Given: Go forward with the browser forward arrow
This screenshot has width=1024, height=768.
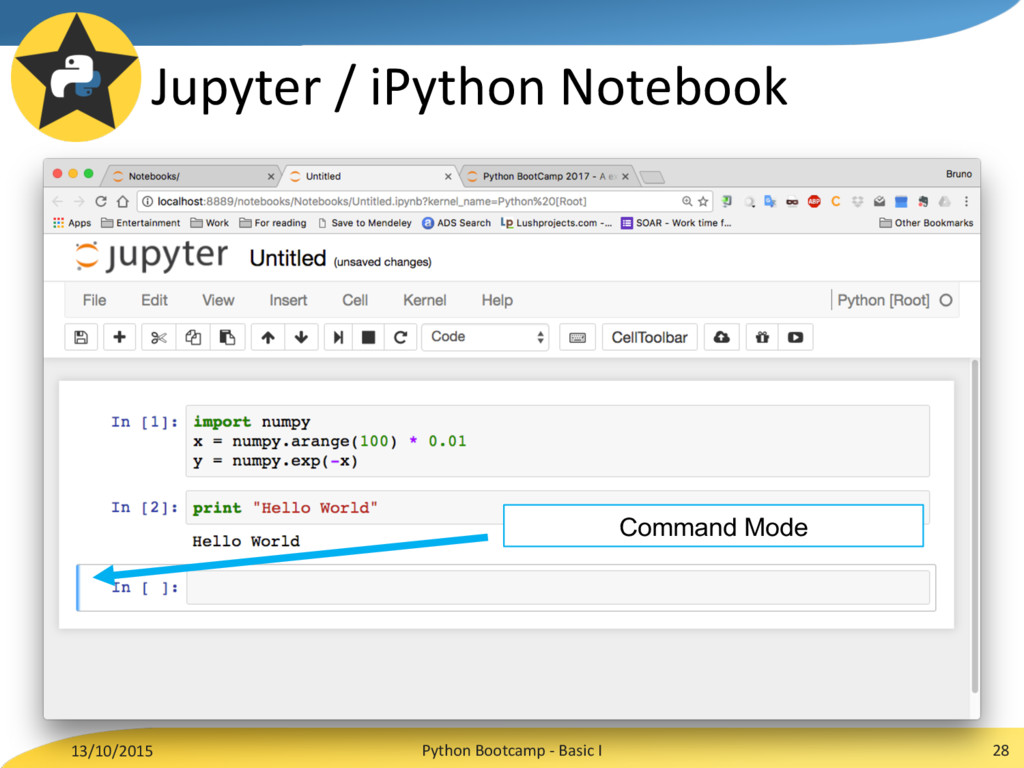Looking at the screenshot, I should click(x=79, y=201).
